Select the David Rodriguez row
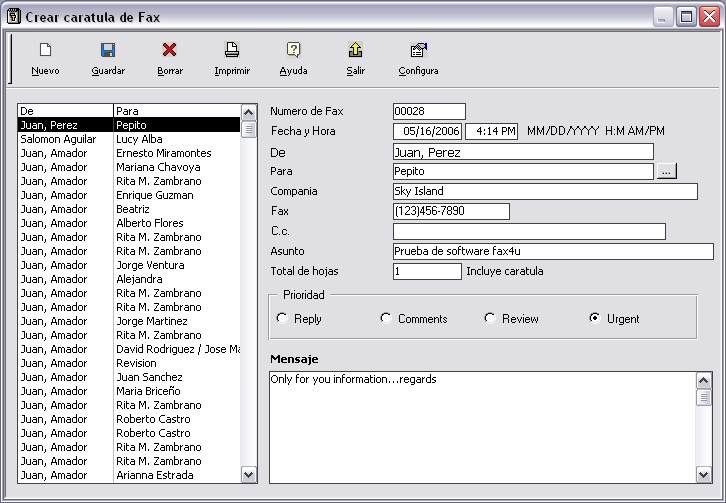Viewport: 726px width, 503px height. pyautogui.click(x=129, y=349)
